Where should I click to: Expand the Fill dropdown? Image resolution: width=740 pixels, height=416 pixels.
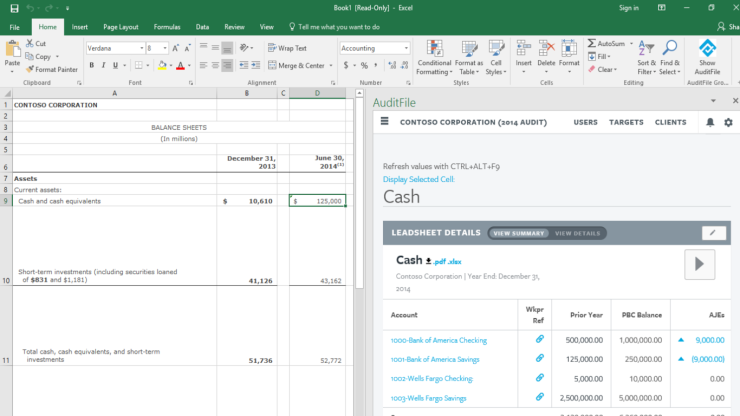click(x=609, y=57)
